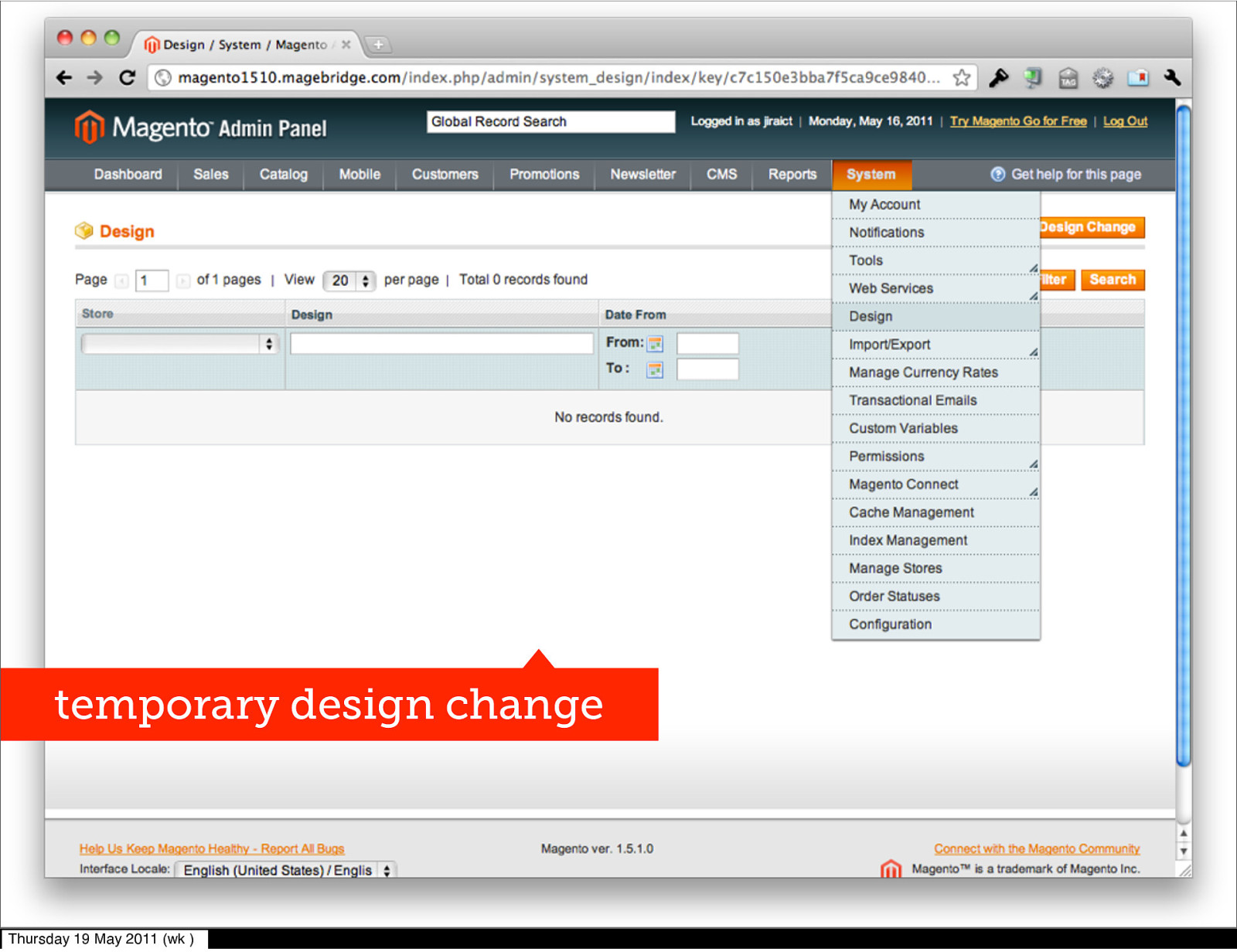Viewport: 1237px width, 952px height.
Task: Click the Global Record Search field
Action: (x=550, y=122)
